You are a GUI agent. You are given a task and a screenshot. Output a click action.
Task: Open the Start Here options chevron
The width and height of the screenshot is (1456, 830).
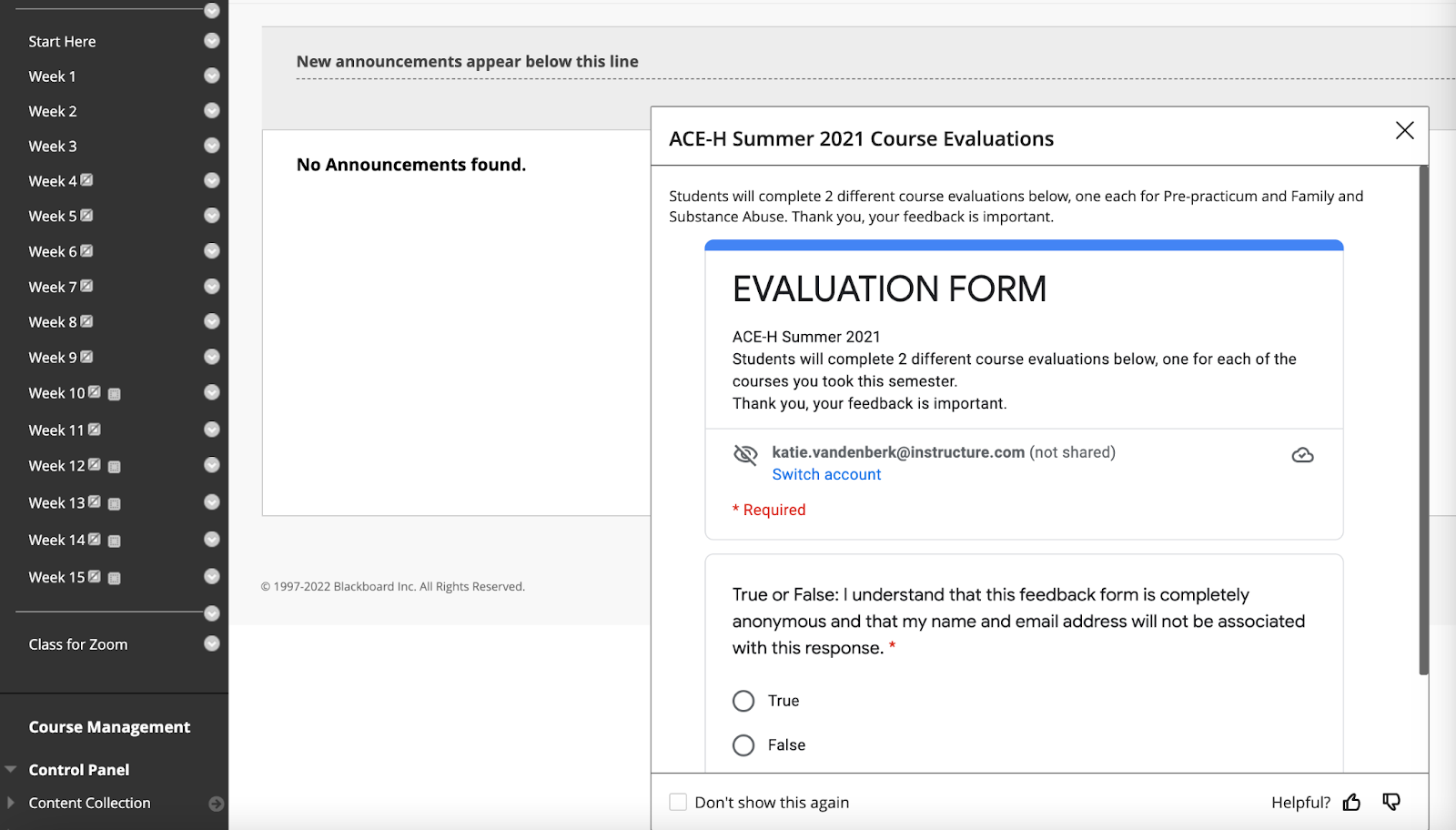212,41
